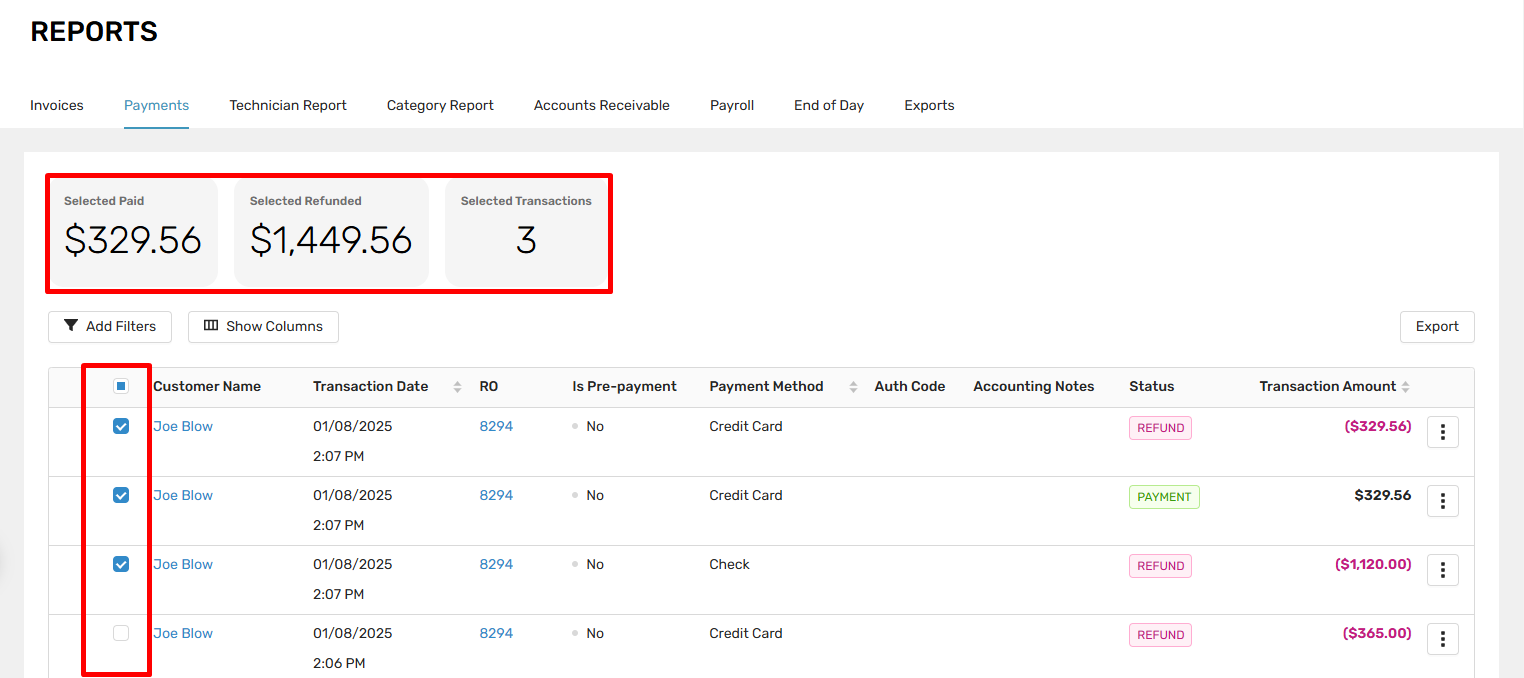
Task: Click the ($1,120.00) transaction amount
Action: point(1373,564)
